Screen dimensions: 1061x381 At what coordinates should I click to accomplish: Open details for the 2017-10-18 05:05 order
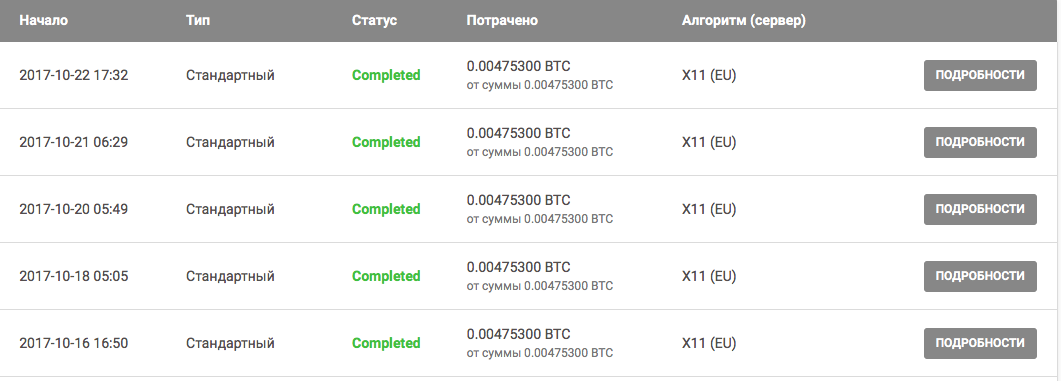pyautogui.click(x=980, y=276)
